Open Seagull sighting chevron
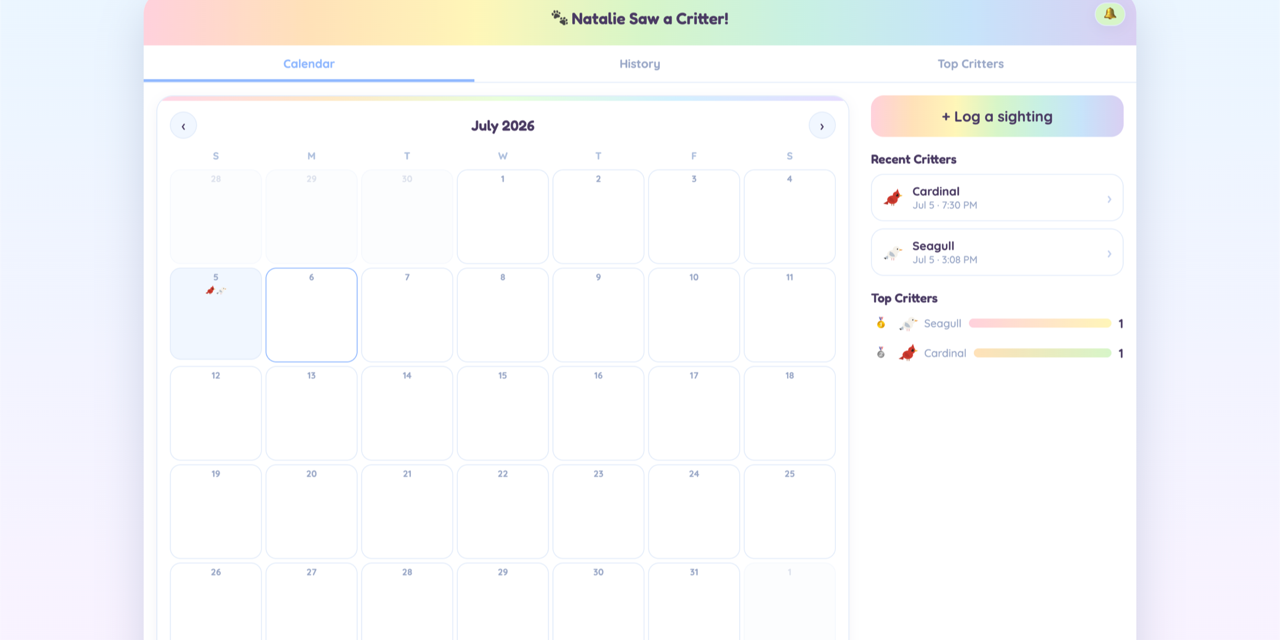This screenshot has width=1280, height=640. pos(1109,254)
